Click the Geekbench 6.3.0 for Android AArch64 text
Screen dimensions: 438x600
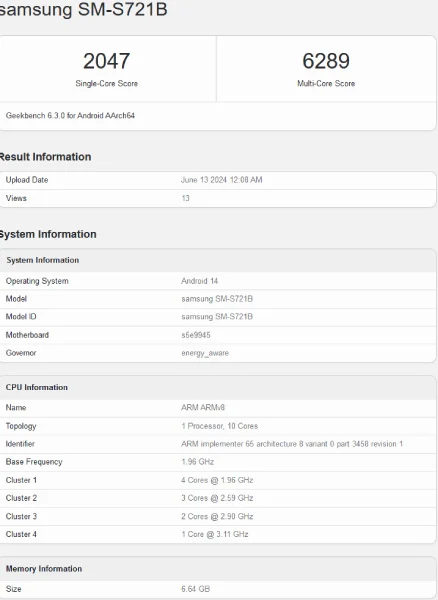(x=70, y=116)
